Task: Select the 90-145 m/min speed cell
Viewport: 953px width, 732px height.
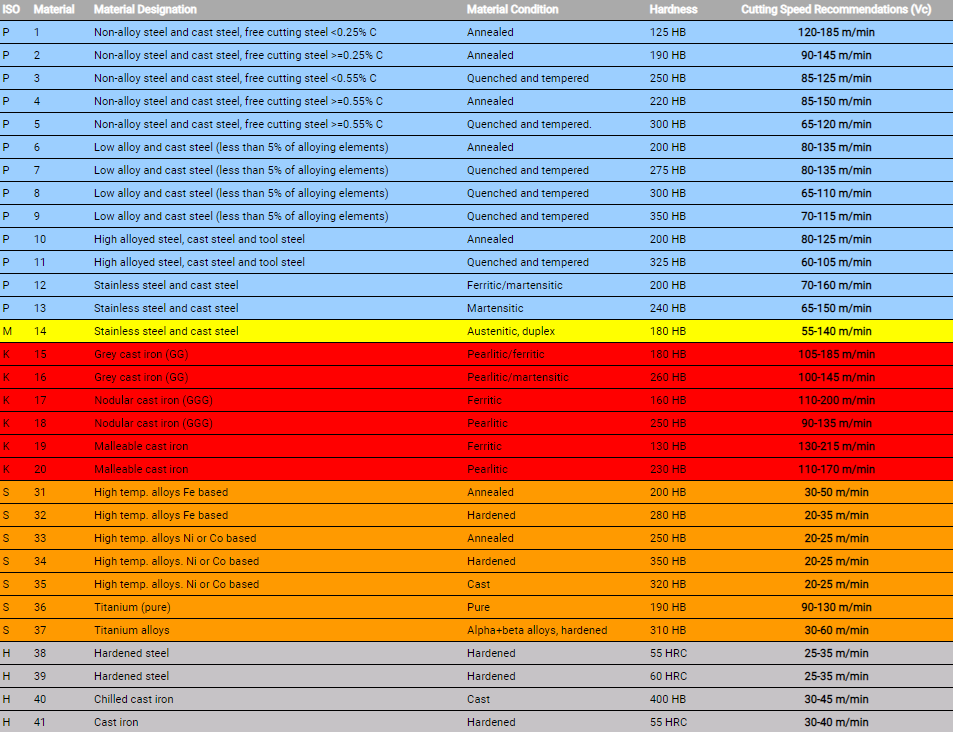Action: (836, 55)
